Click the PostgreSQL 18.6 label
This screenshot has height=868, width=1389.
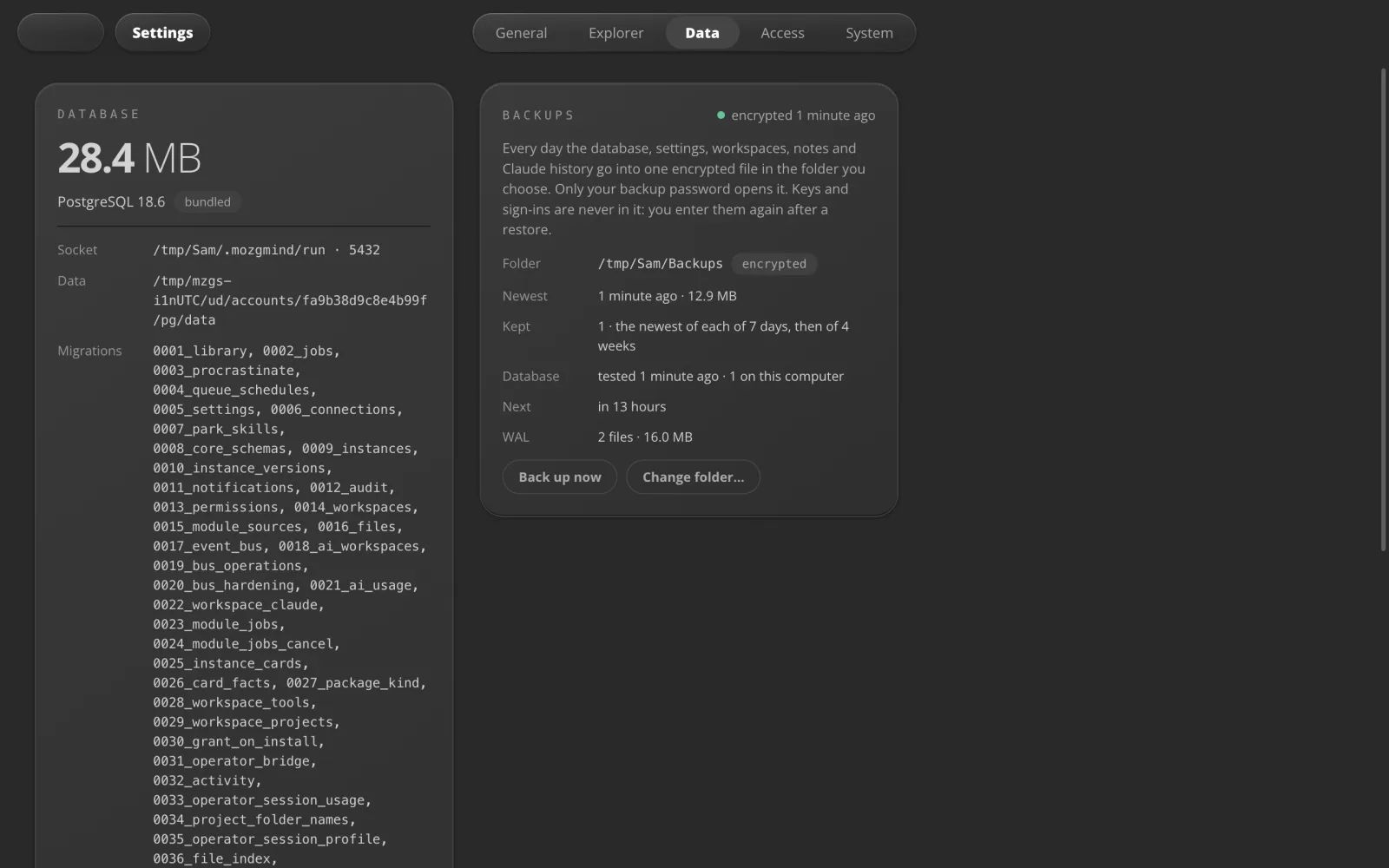[x=111, y=202]
